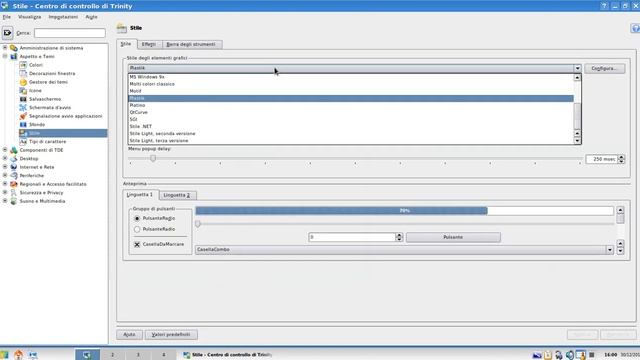Click the Plastik style dropdown arrow
The width and height of the screenshot is (640, 360).
[x=577, y=68]
